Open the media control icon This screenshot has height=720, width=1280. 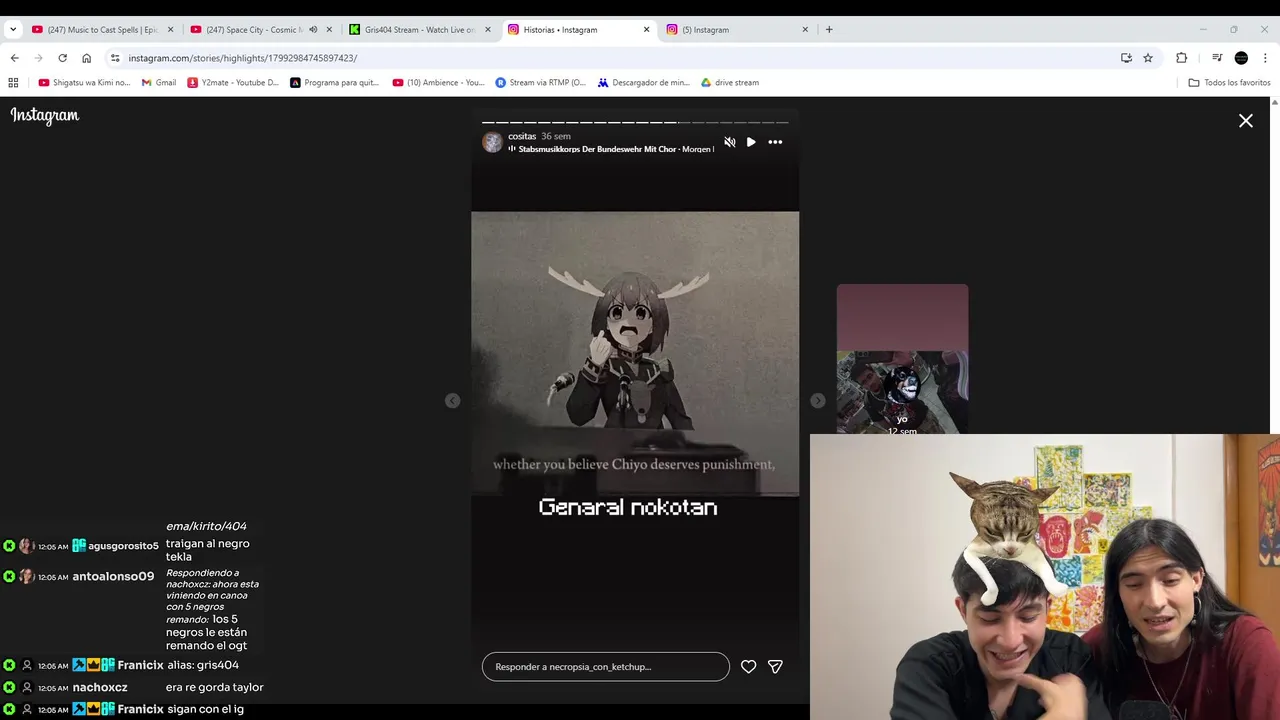click(1217, 58)
